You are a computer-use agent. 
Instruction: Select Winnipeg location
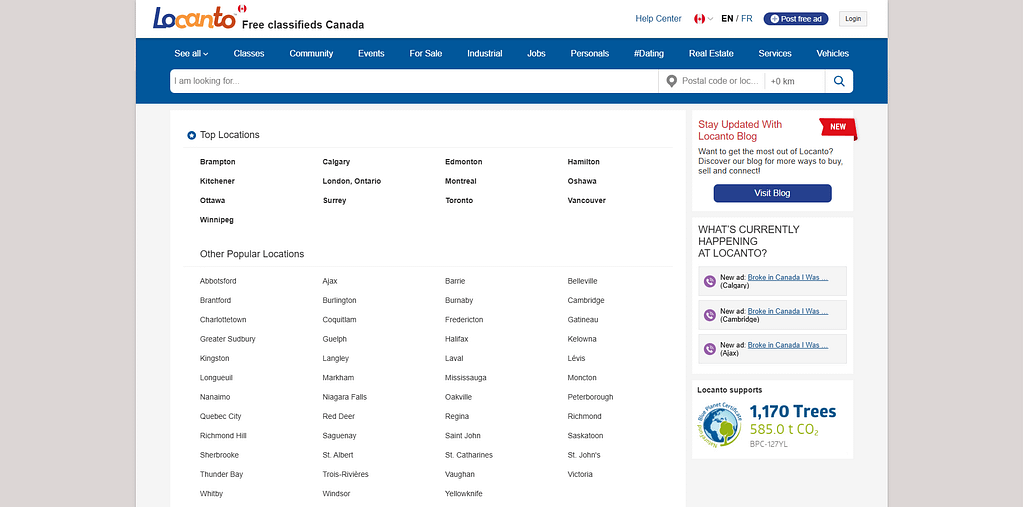pyautogui.click(x=217, y=220)
